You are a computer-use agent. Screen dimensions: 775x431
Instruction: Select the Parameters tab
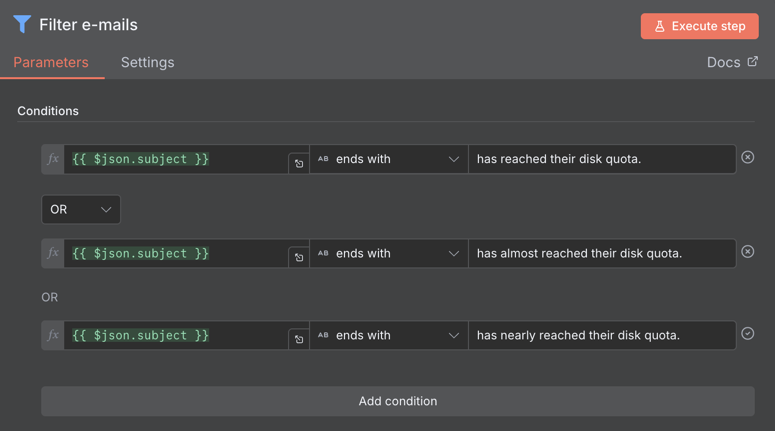[x=51, y=62]
